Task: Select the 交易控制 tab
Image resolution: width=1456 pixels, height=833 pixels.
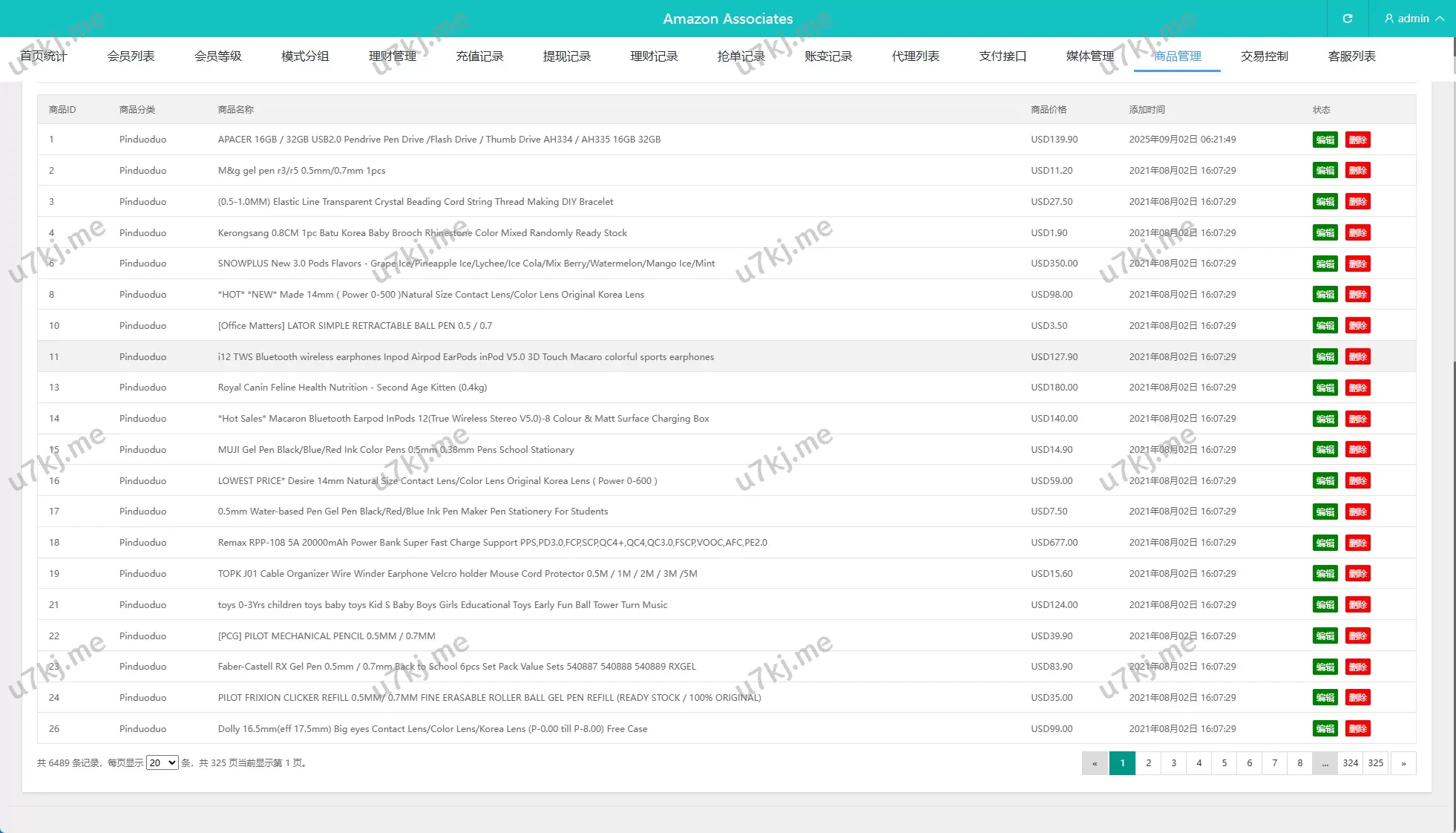Action: pyautogui.click(x=1264, y=56)
